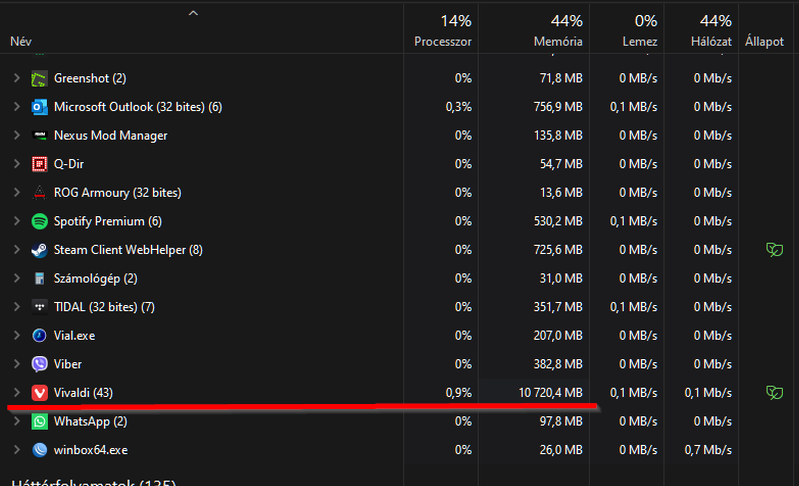Sort by Lemez column header

[640, 42]
